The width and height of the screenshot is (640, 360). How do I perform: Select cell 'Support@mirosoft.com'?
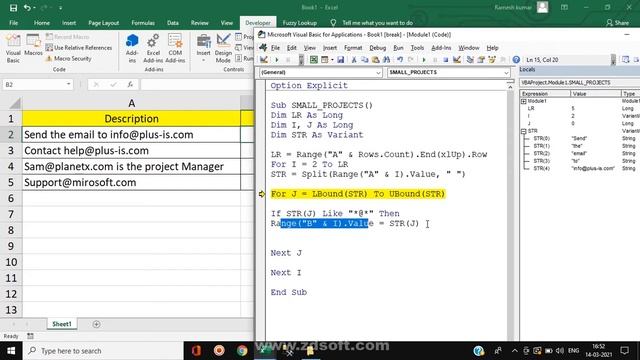click(131, 182)
